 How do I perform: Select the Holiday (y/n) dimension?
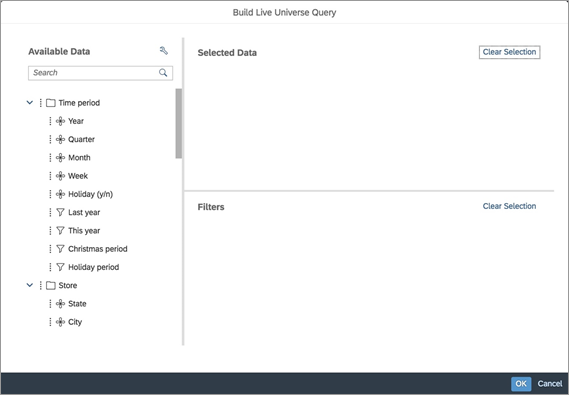click(x=90, y=194)
